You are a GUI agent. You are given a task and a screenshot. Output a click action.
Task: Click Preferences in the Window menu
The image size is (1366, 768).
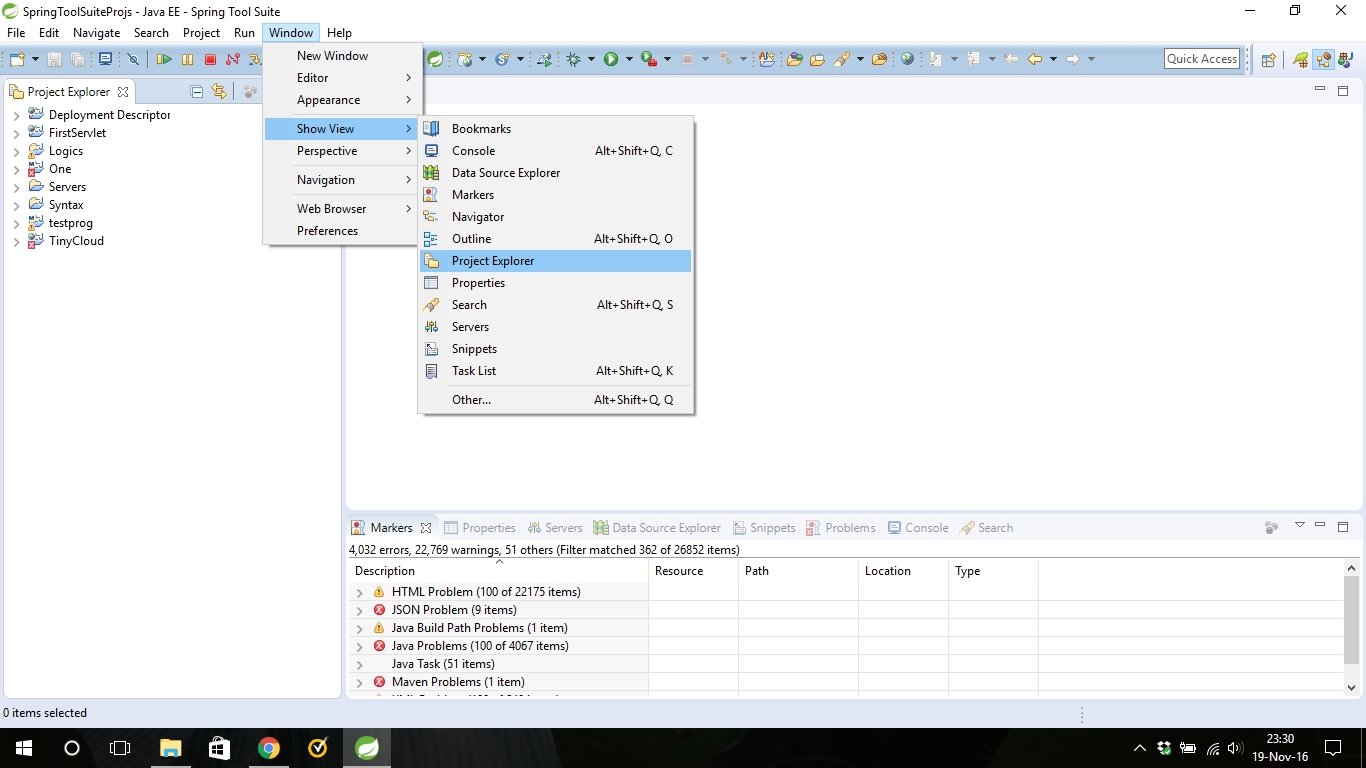tap(327, 231)
